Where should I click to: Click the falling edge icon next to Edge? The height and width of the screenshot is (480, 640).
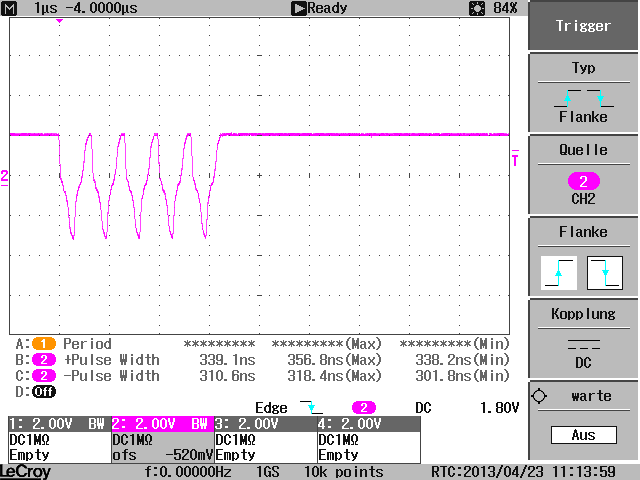click(311, 407)
